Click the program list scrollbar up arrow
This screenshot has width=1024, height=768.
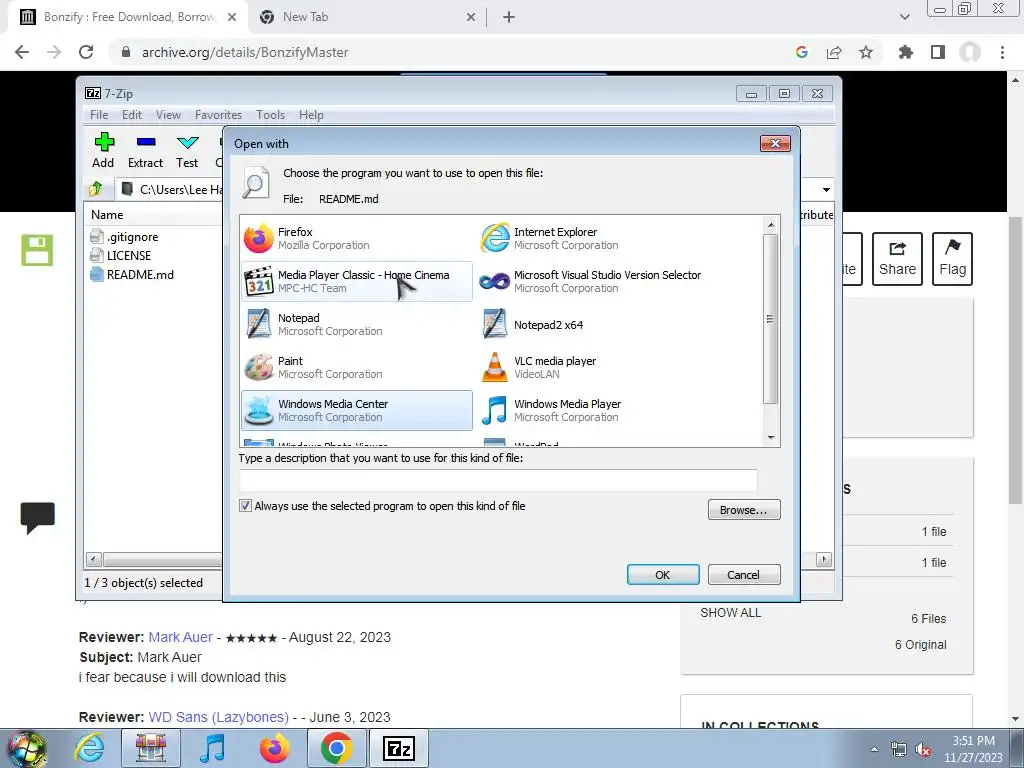(771, 225)
